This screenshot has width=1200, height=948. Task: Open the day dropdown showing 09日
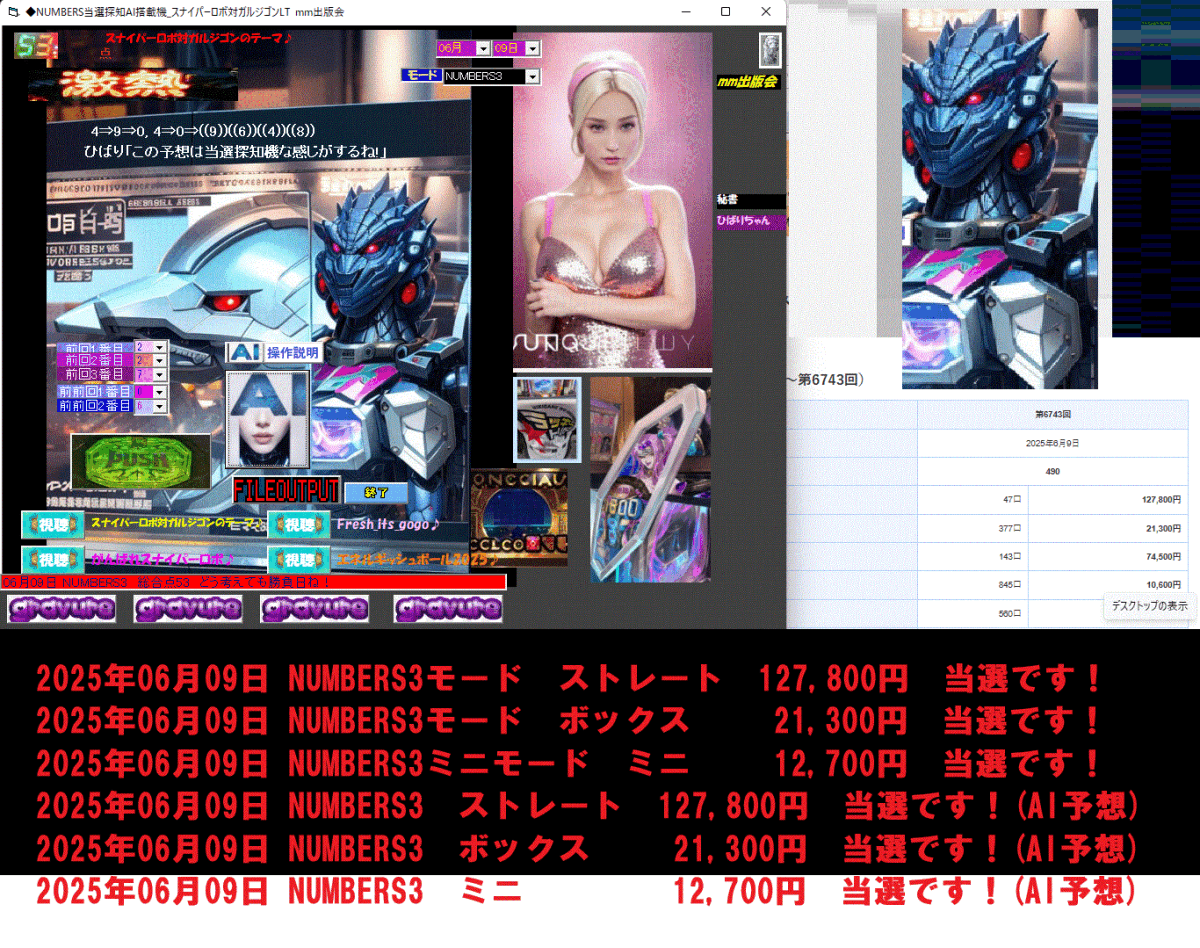point(532,48)
